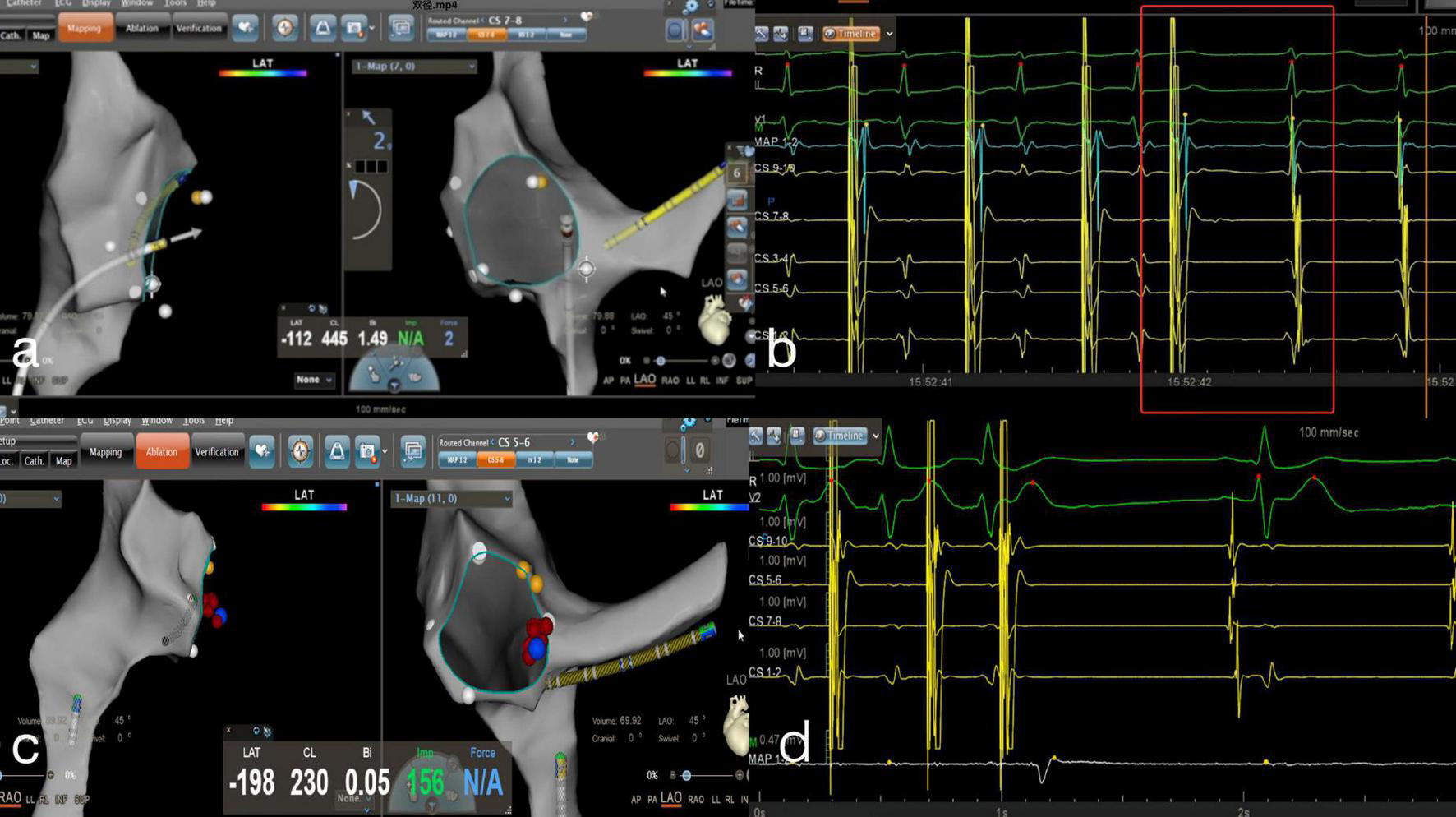1456x817 pixels.
Task: Click the crosshair target icon in lower toolbar
Action: (x=301, y=451)
